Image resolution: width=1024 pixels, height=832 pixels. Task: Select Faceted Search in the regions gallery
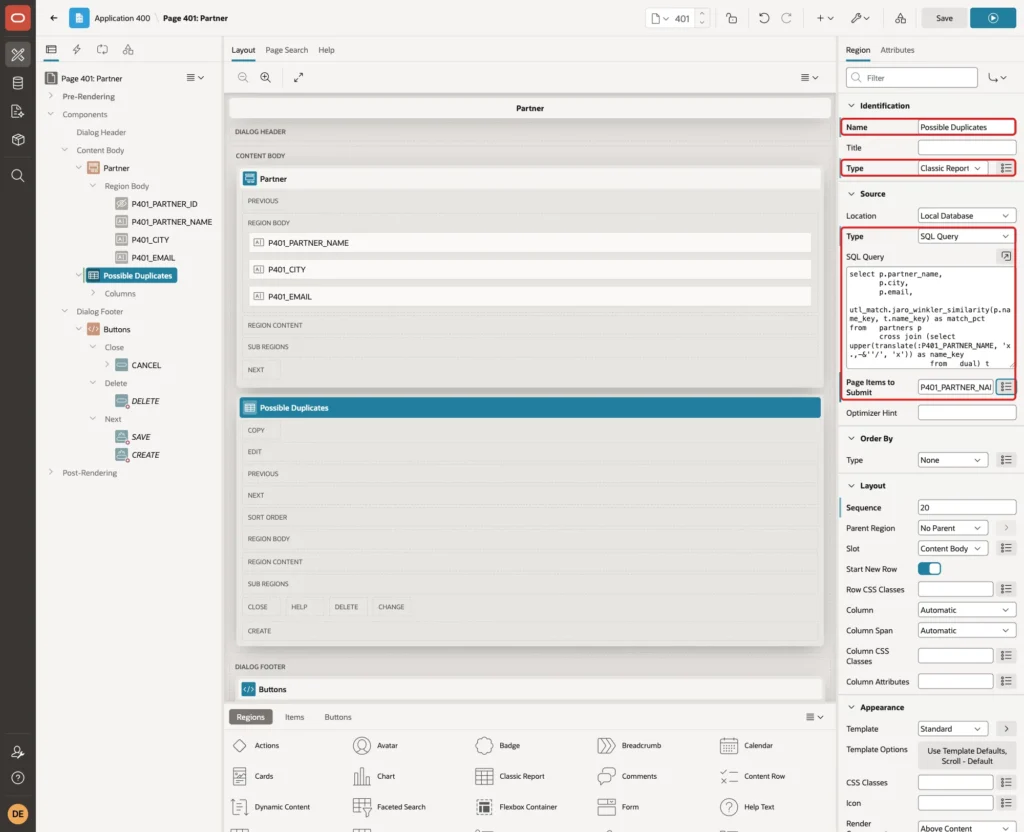[x=389, y=807]
